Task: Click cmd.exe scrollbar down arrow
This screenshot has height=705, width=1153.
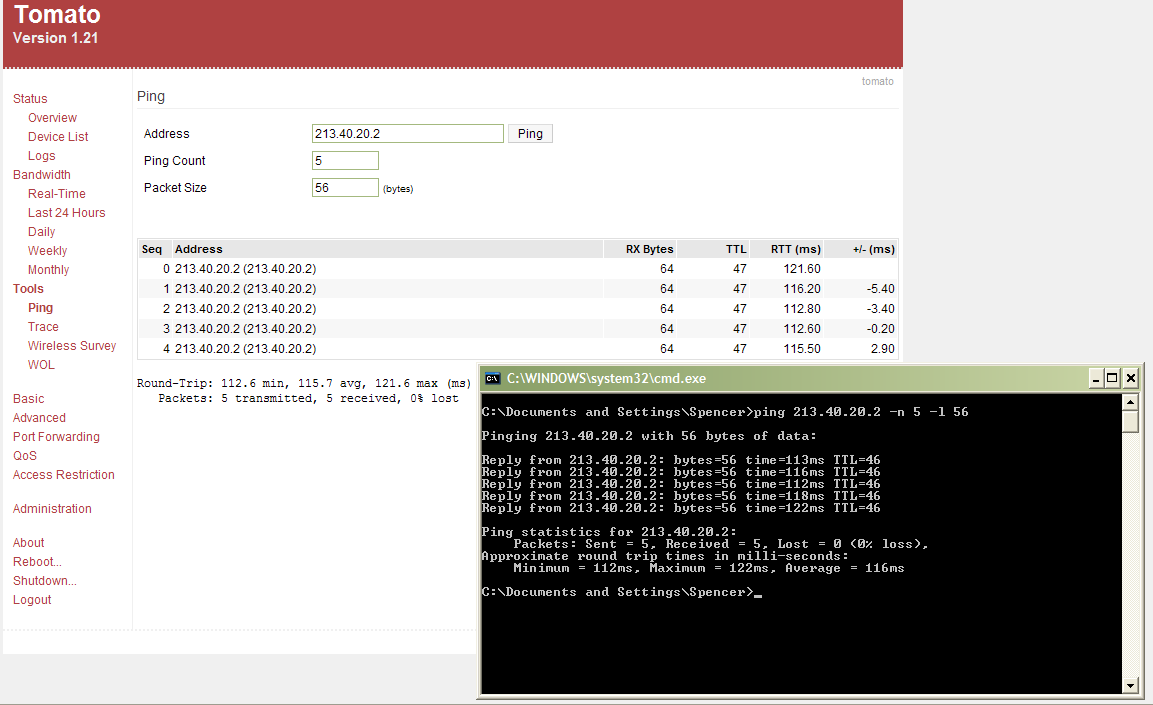Action: 1130,685
